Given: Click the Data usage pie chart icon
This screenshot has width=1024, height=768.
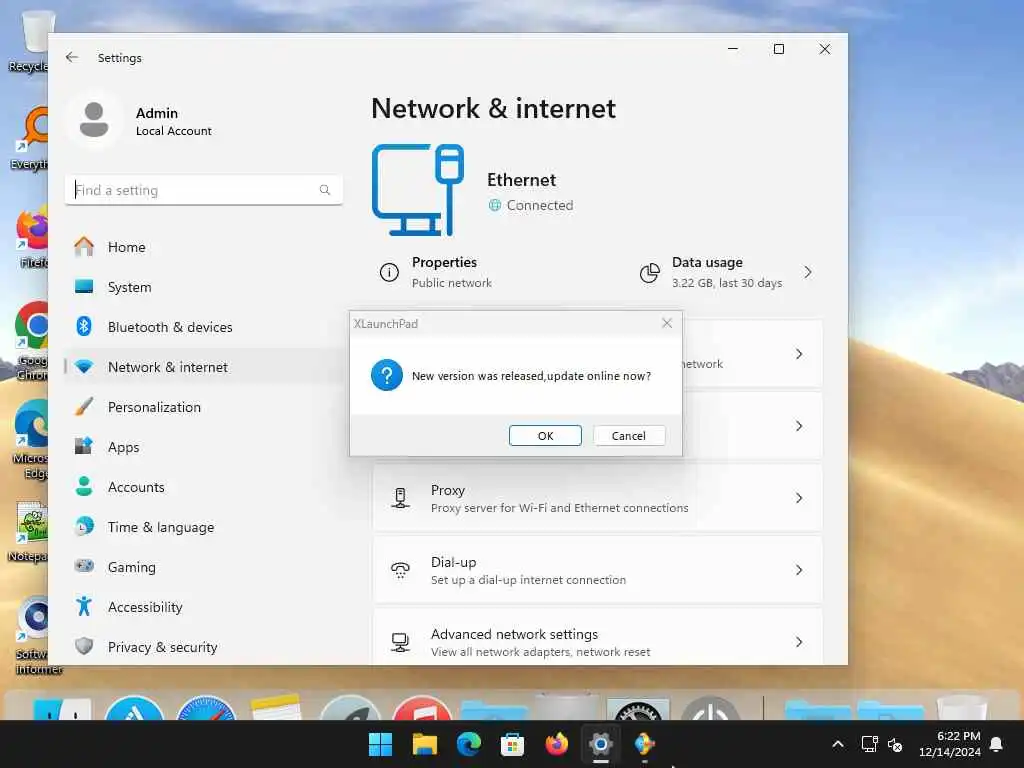Looking at the screenshot, I should click(650, 272).
